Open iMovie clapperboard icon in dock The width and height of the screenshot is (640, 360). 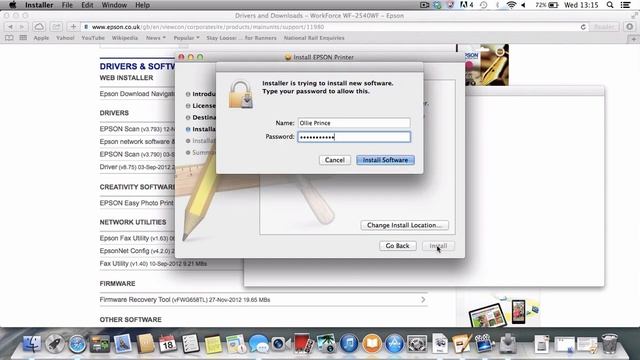(484, 344)
